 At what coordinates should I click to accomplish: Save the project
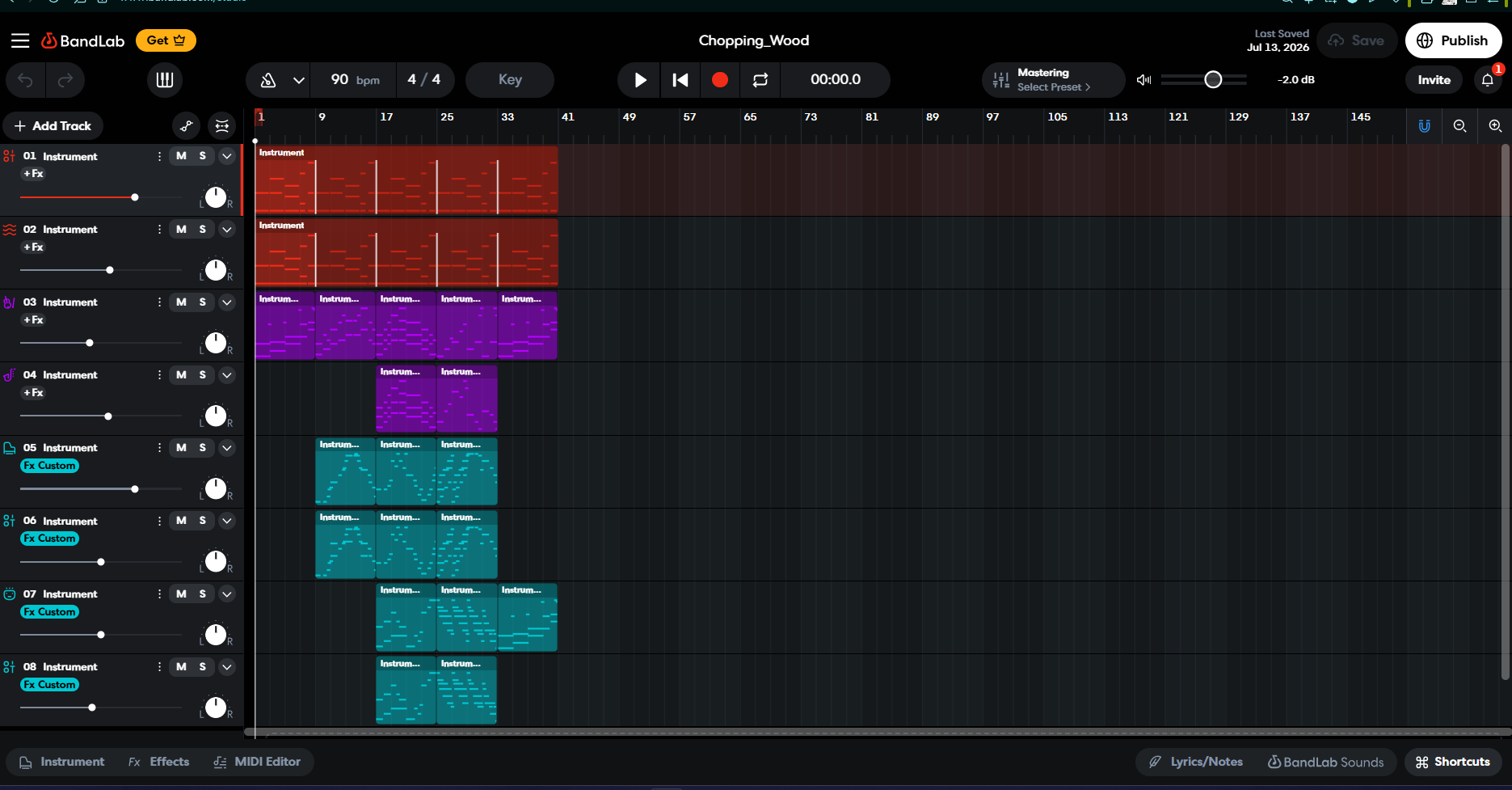click(1356, 40)
